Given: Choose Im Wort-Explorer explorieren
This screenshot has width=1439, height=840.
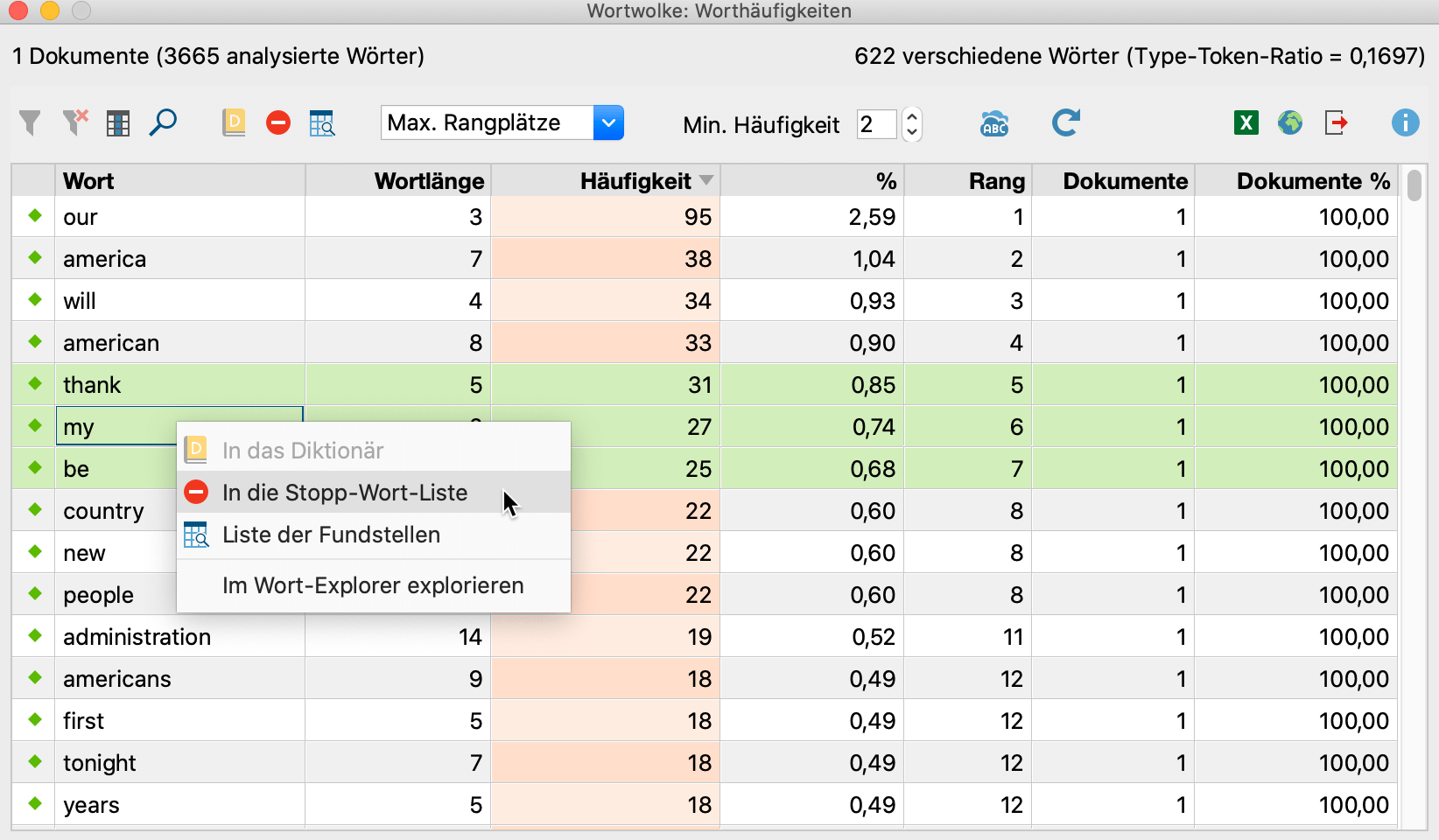Looking at the screenshot, I should click(x=374, y=585).
